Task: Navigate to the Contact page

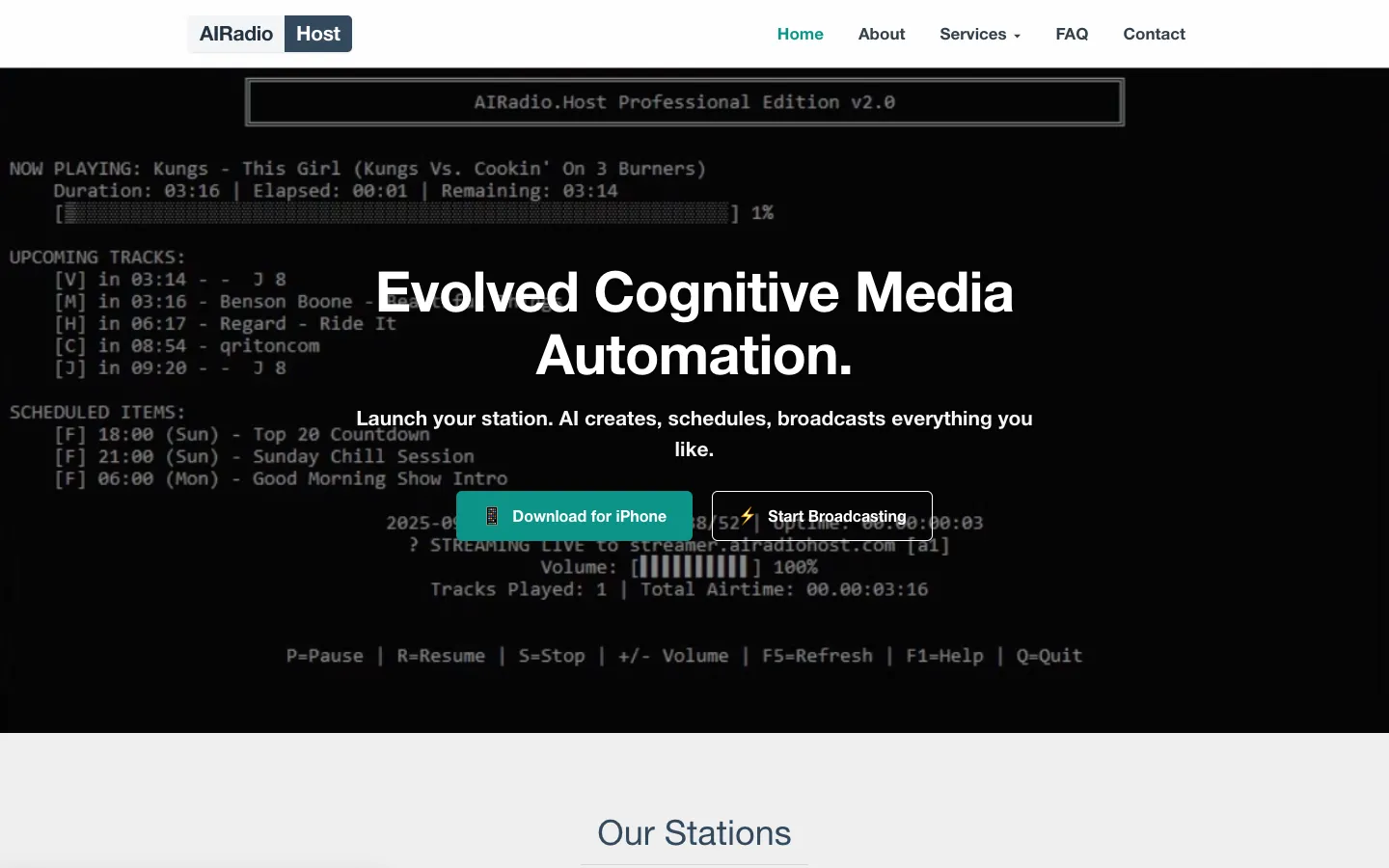Action: [1154, 34]
